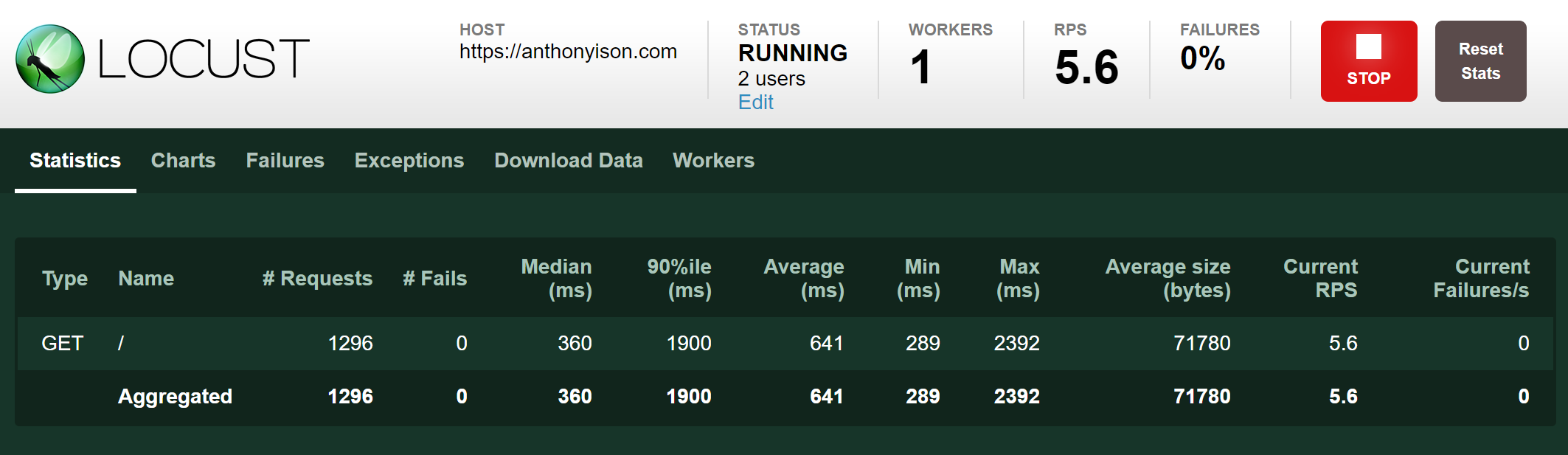Sort by 90%ile (ms) column header
This screenshot has height=455, width=1568.
coord(679,279)
